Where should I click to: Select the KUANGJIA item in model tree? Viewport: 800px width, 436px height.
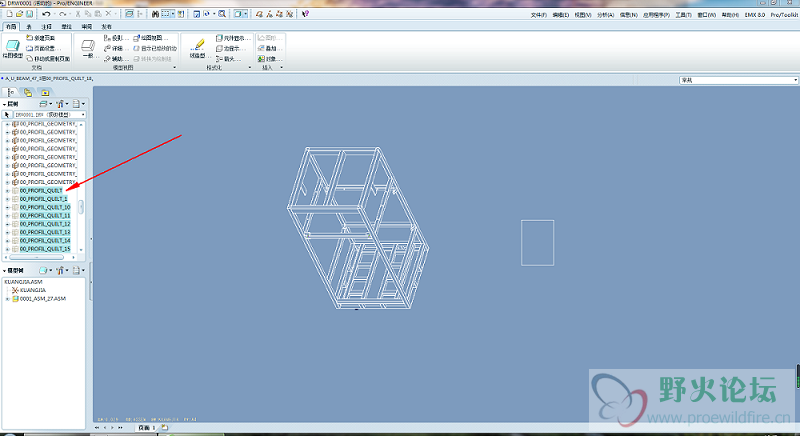click(x=33, y=290)
